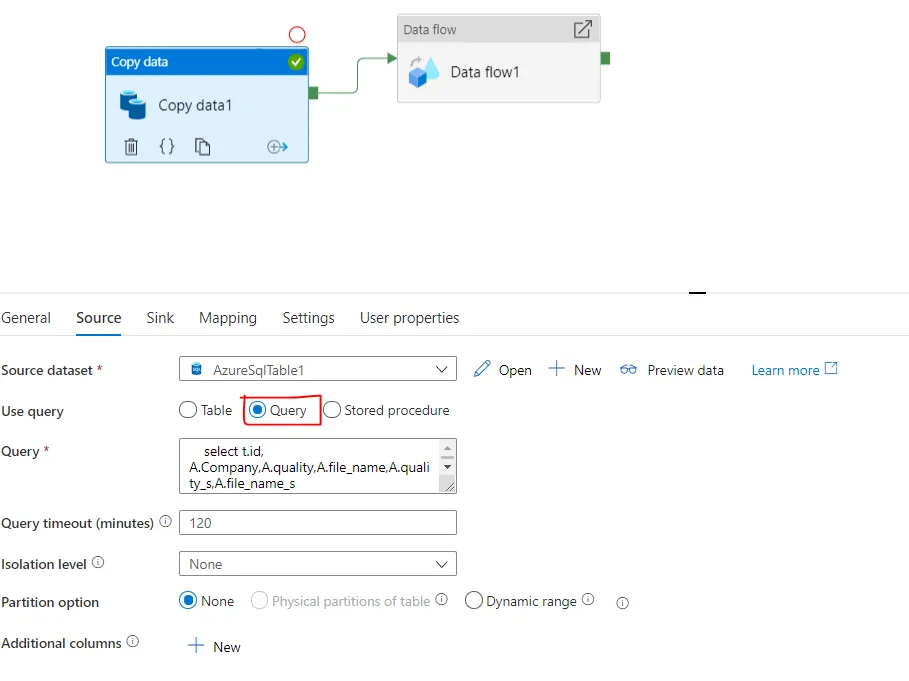Select the Query radio button
This screenshot has width=909, height=681.
(257, 410)
